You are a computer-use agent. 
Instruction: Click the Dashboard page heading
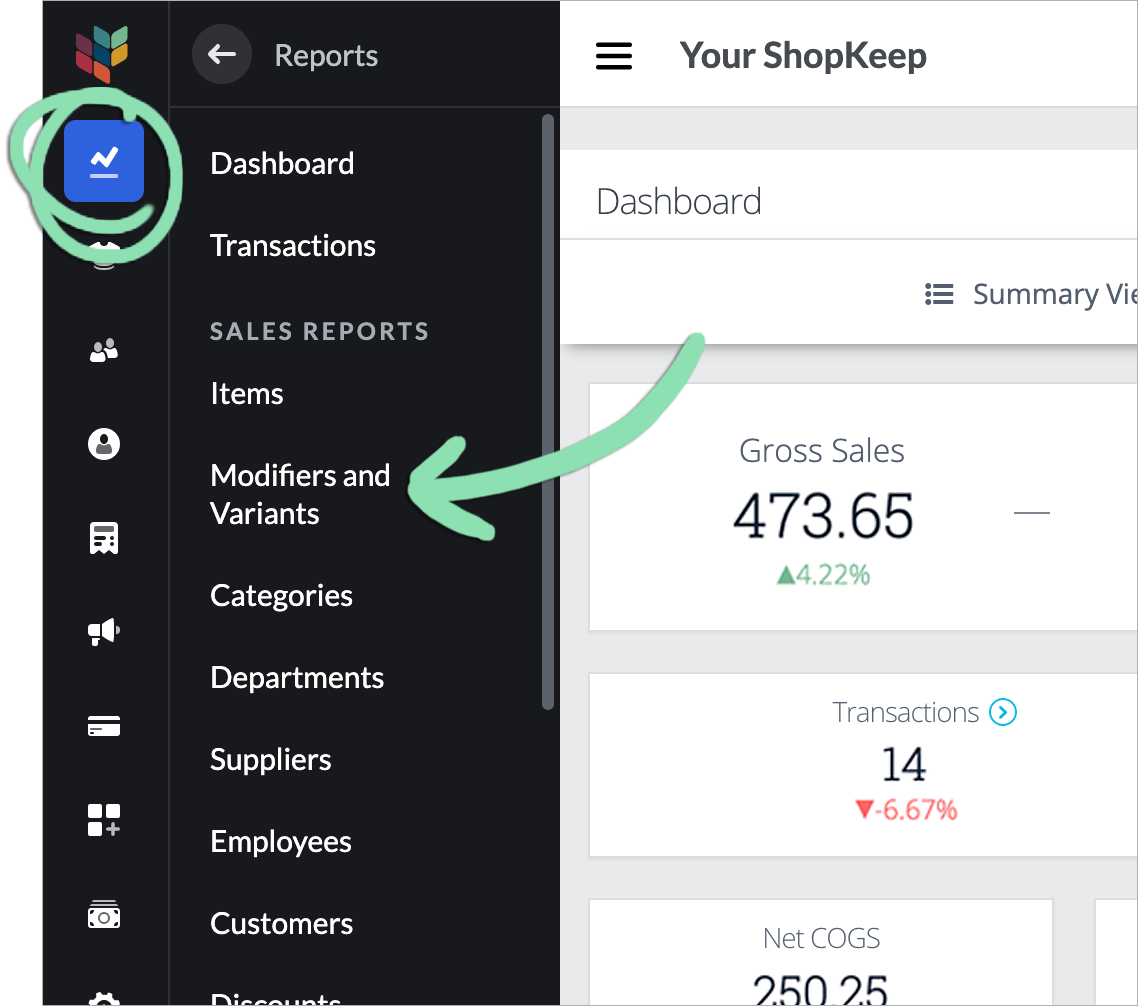click(679, 202)
